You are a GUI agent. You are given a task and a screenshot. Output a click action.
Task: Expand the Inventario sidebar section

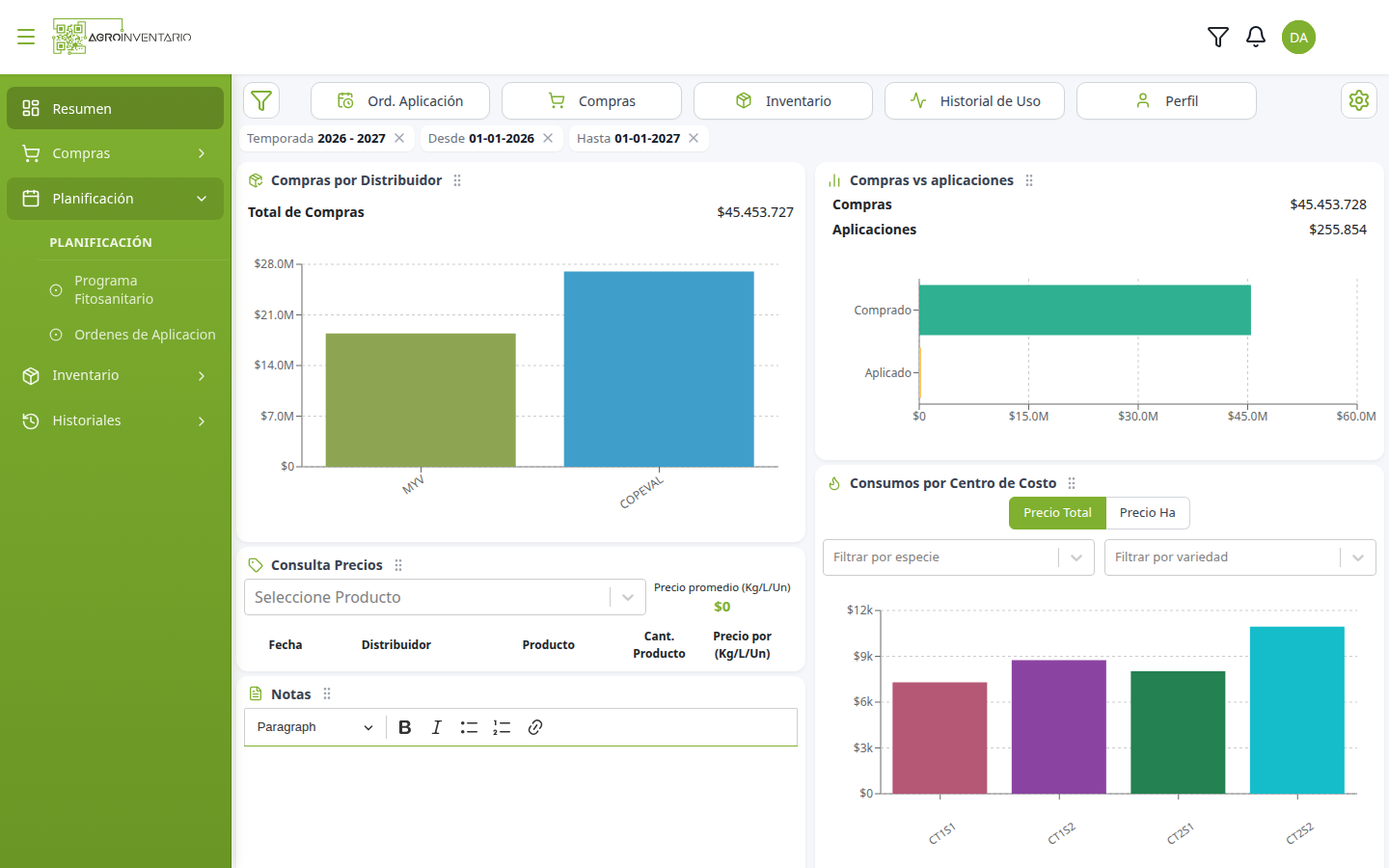click(x=115, y=375)
